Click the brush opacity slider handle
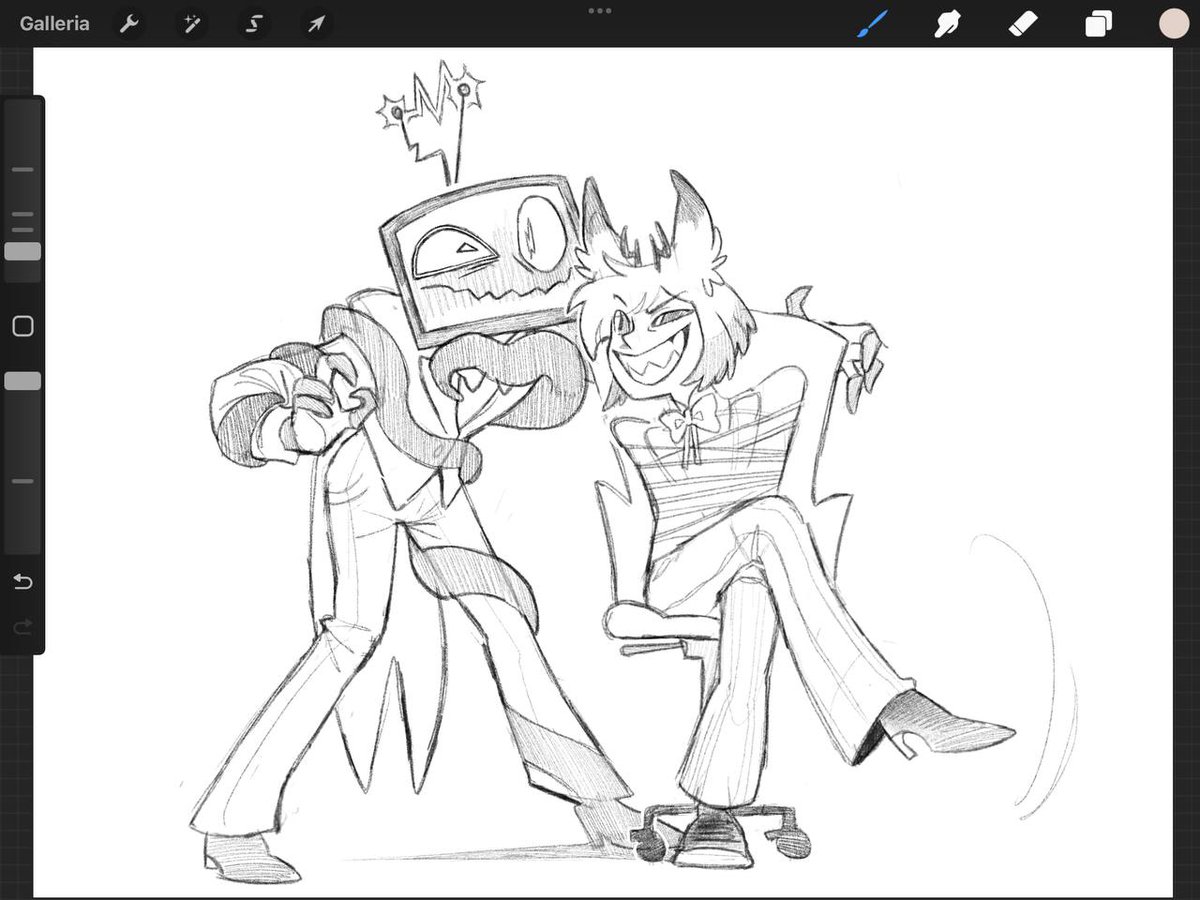This screenshot has height=900, width=1200. tap(23, 381)
